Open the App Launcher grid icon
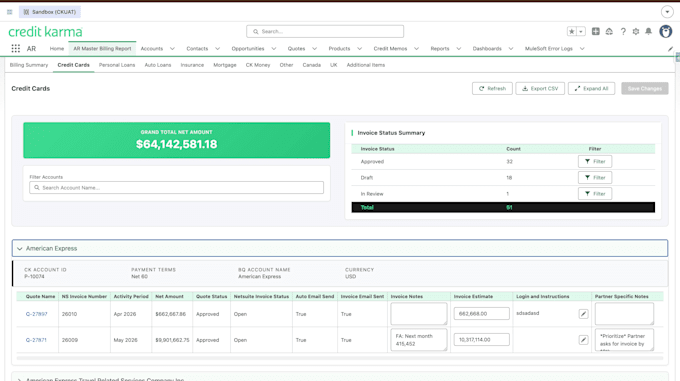 click(16, 49)
